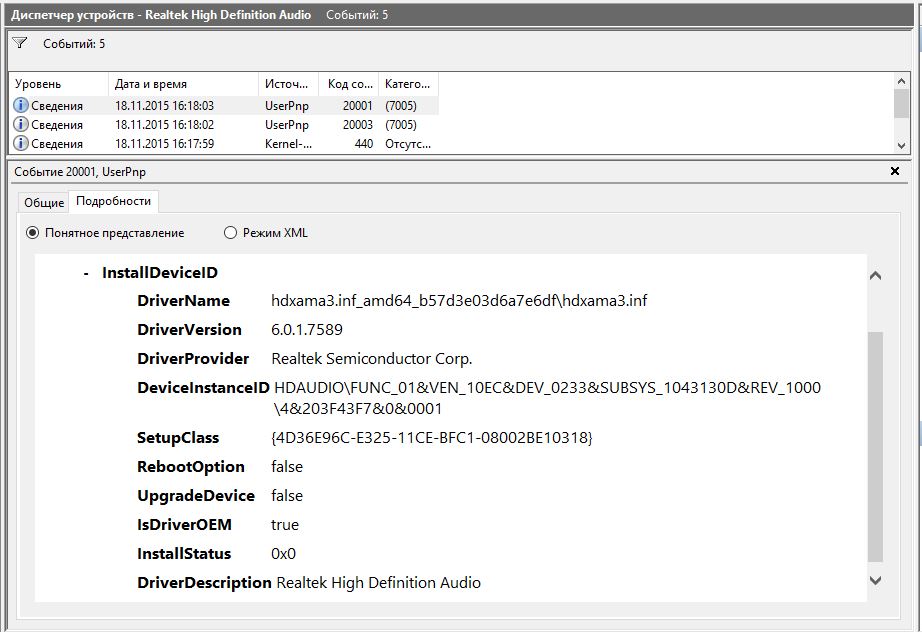Switch to the 'Общие' tab
This screenshot has height=632, width=922.
coord(44,202)
